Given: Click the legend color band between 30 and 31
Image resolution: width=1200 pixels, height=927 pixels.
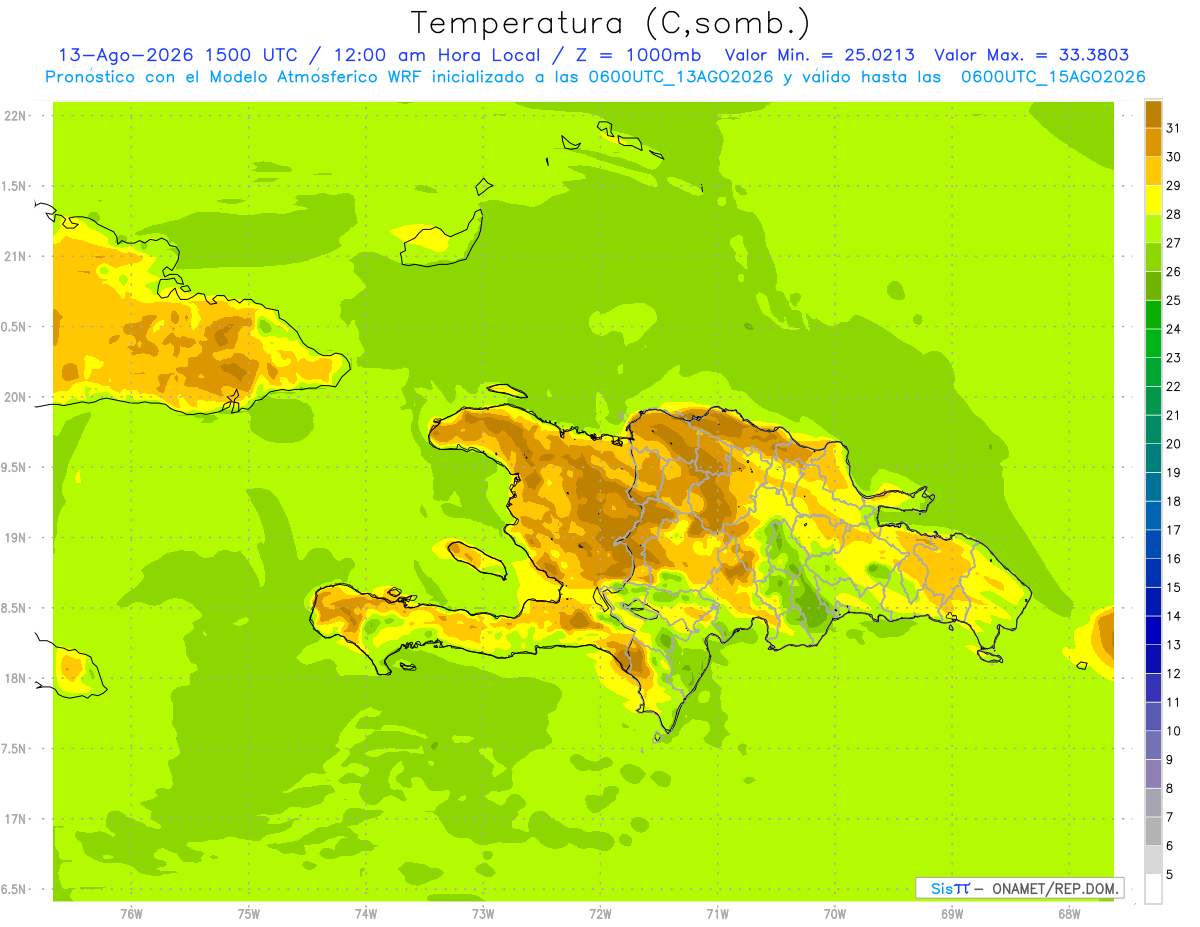Looking at the screenshot, I should (1153, 142).
